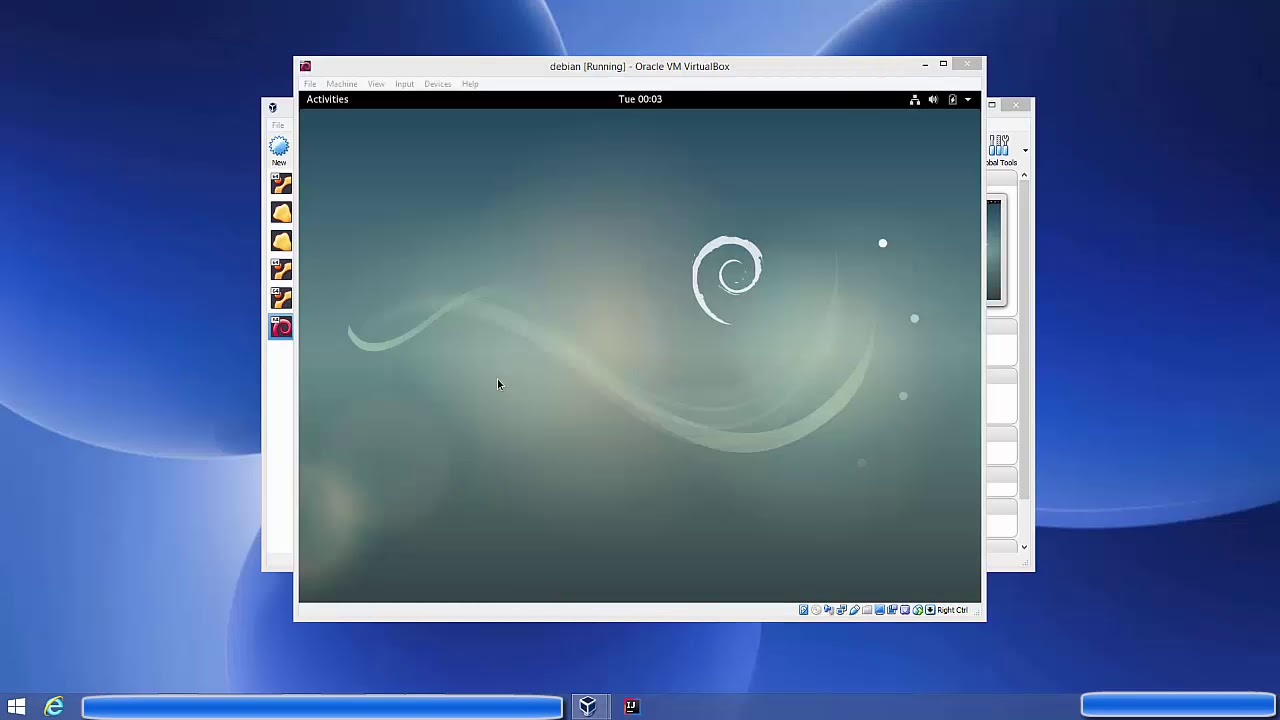Click the wired network icon in GNOME bar
The width and height of the screenshot is (1280, 720).
click(914, 99)
